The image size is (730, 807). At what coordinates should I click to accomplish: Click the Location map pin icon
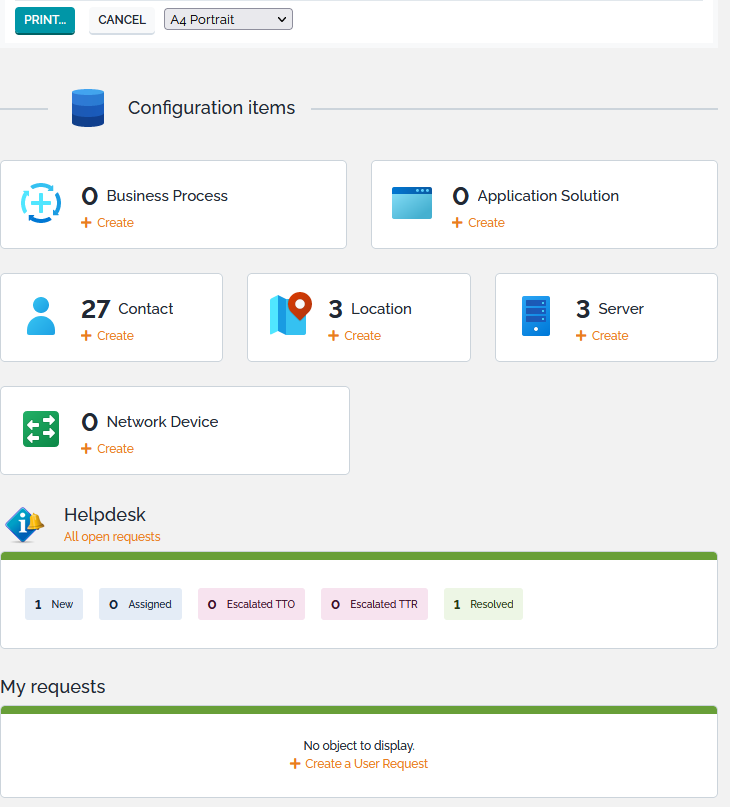point(290,315)
